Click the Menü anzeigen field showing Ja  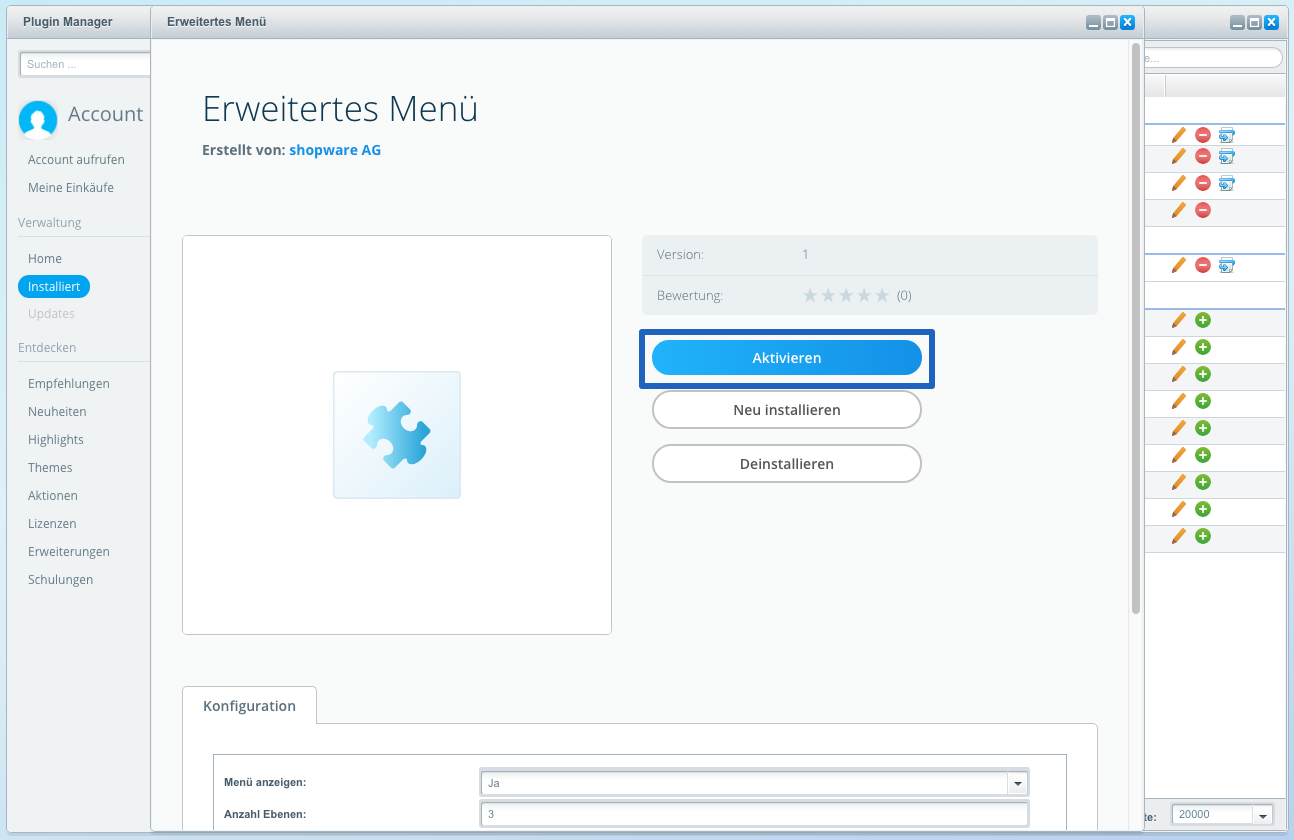point(744,783)
